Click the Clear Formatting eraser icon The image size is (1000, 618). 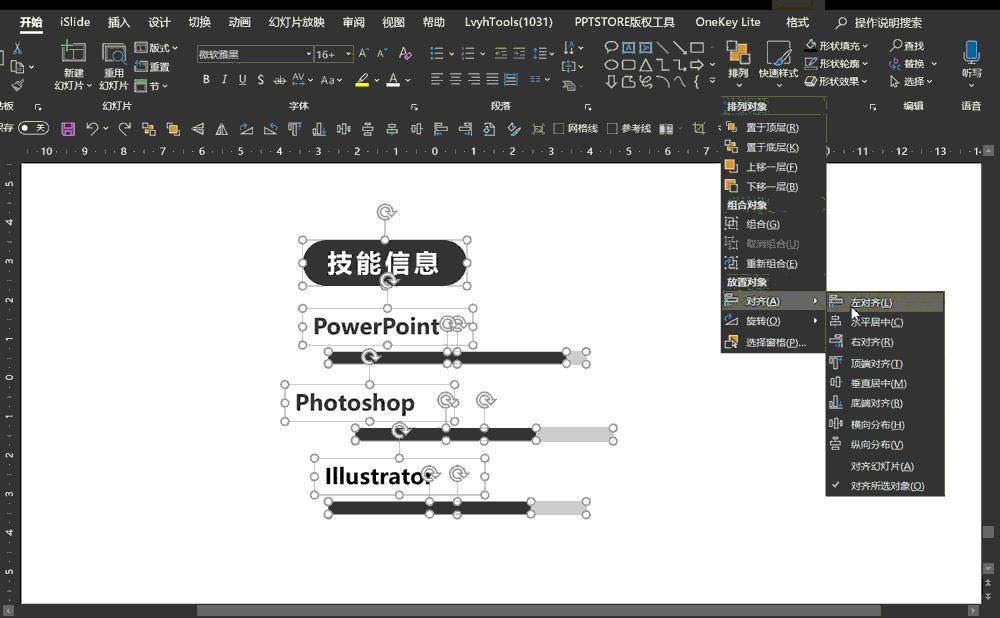(x=405, y=54)
